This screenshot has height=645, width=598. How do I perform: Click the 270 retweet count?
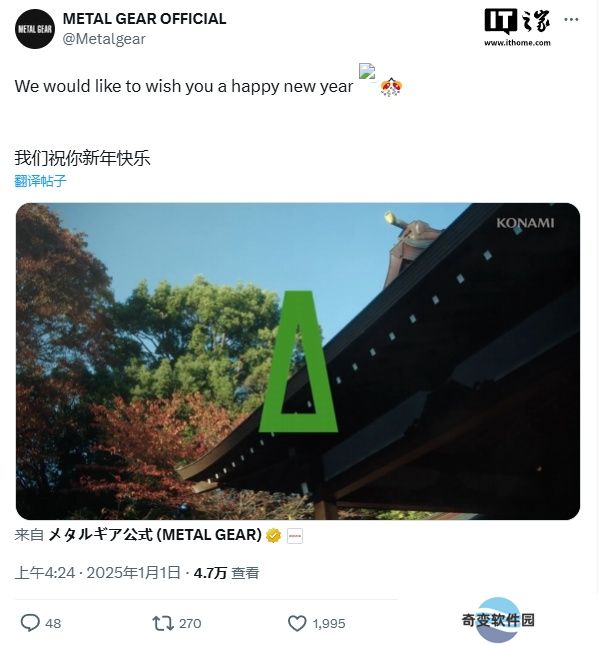tap(190, 624)
